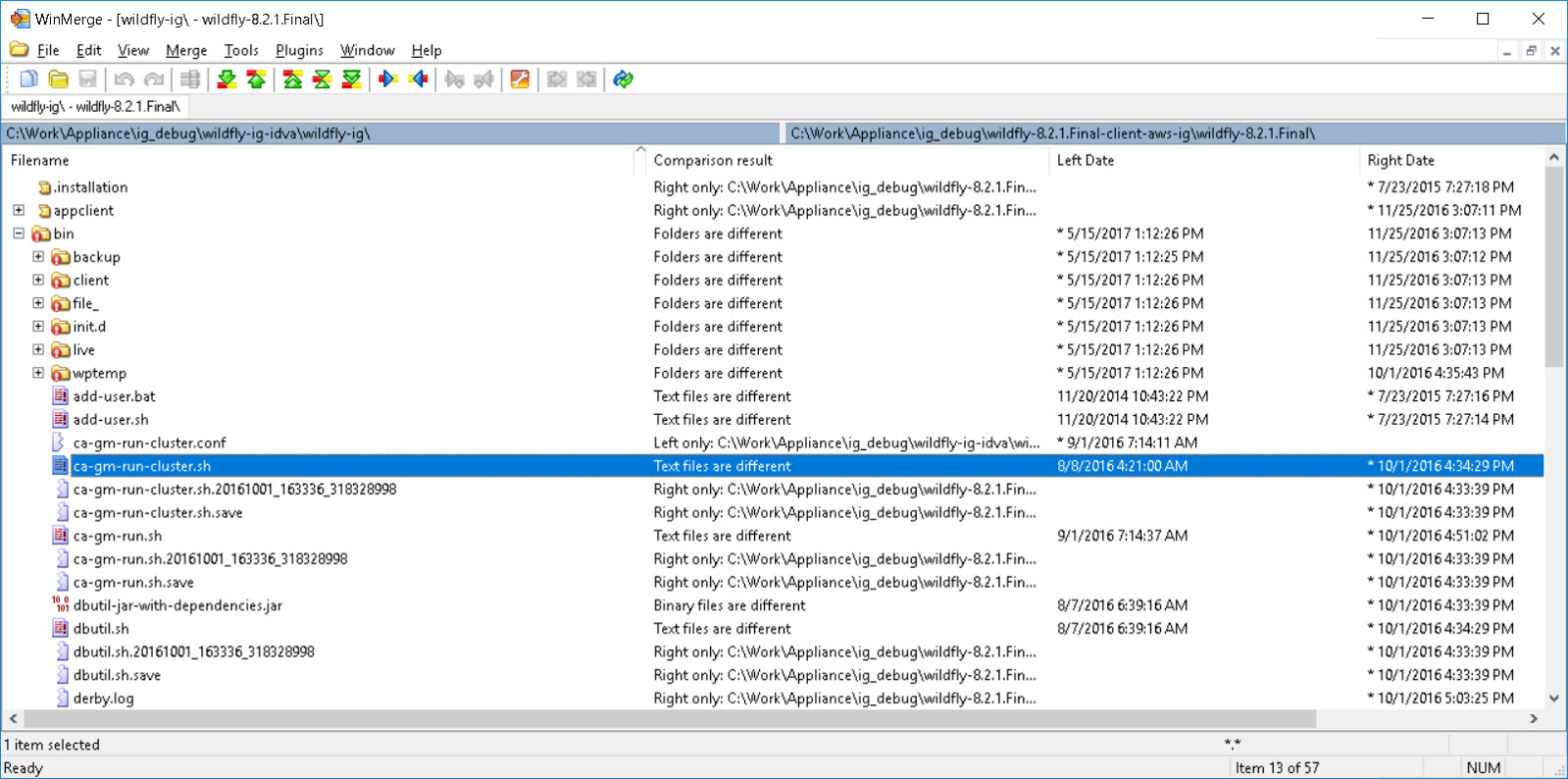Viewport: 1568px width, 779px height.
Task: Click the file icon beside add-user.bat
Action: (x=61, y=396)
